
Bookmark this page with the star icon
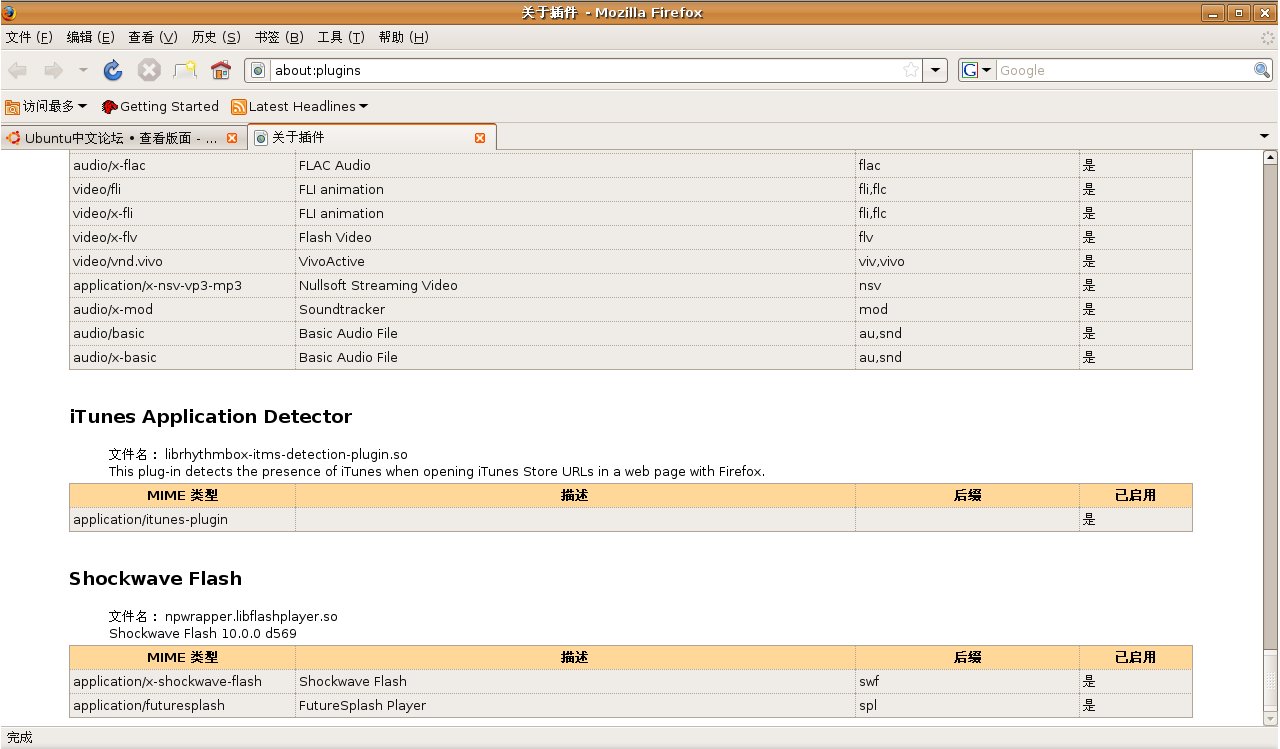(x=911, y=70)
